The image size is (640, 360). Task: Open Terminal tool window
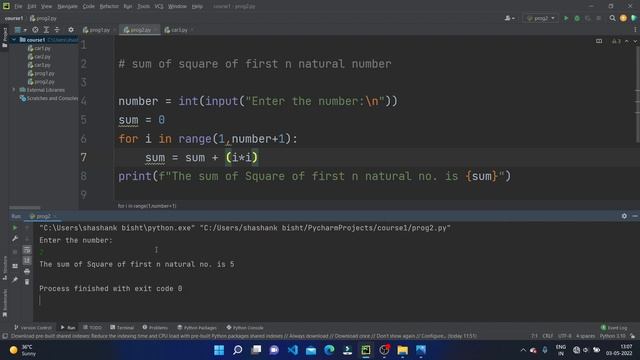click(122, 327)
